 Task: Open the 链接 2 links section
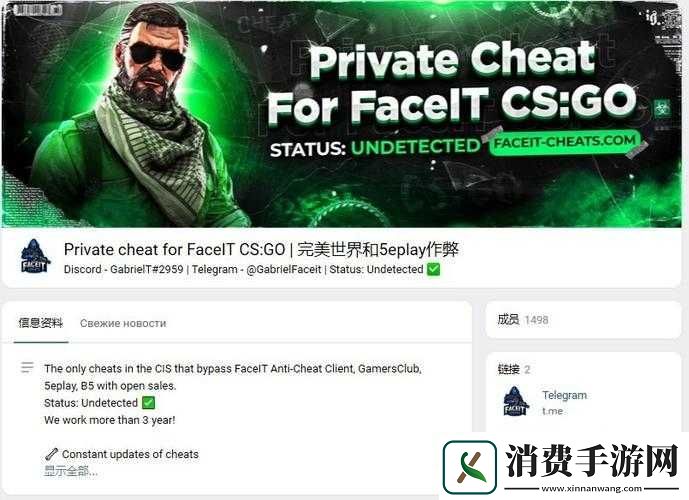click(x=514, y=370)
